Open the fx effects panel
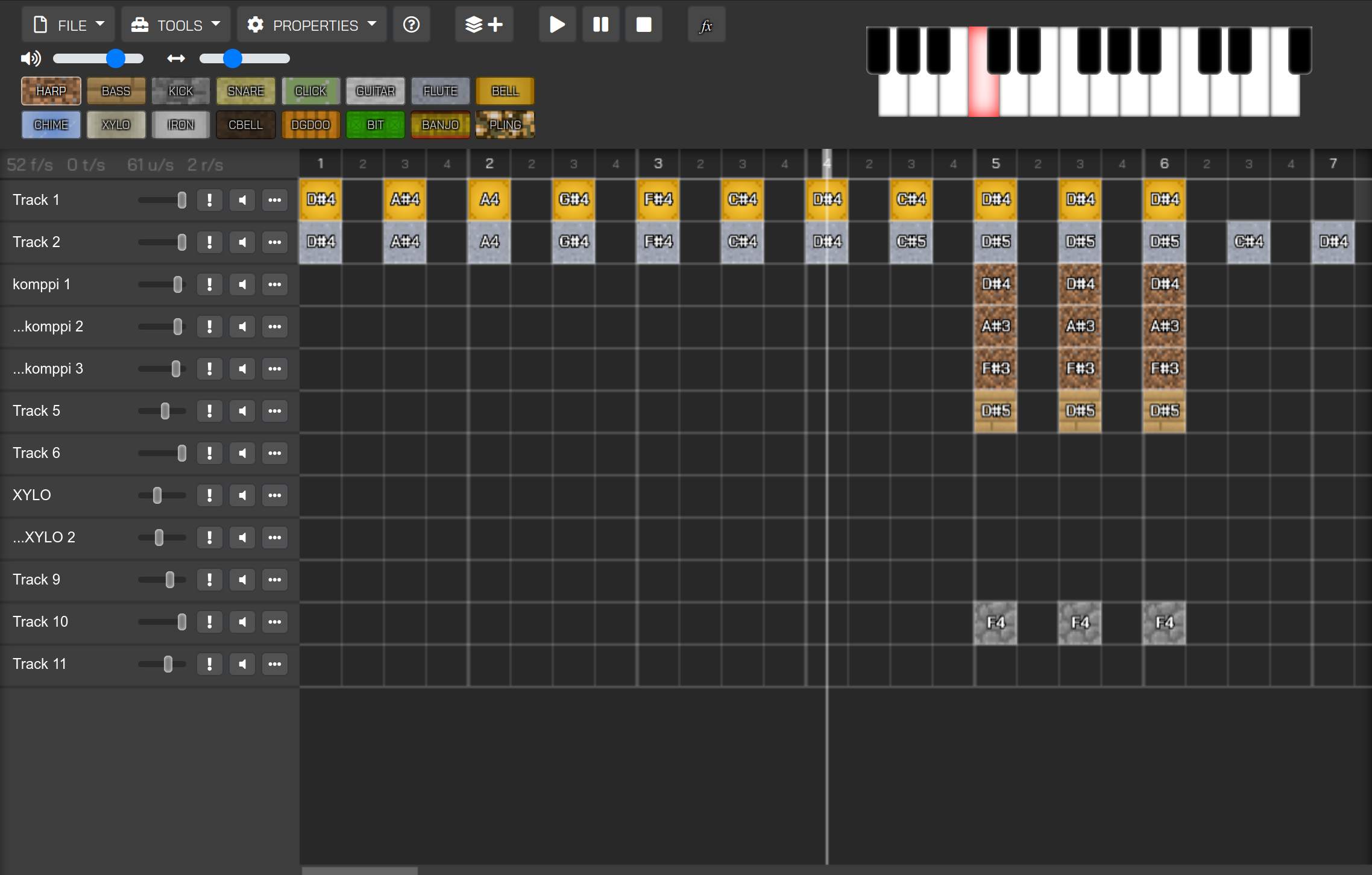This screenshot has height=875, width=1372. (706, 25)
